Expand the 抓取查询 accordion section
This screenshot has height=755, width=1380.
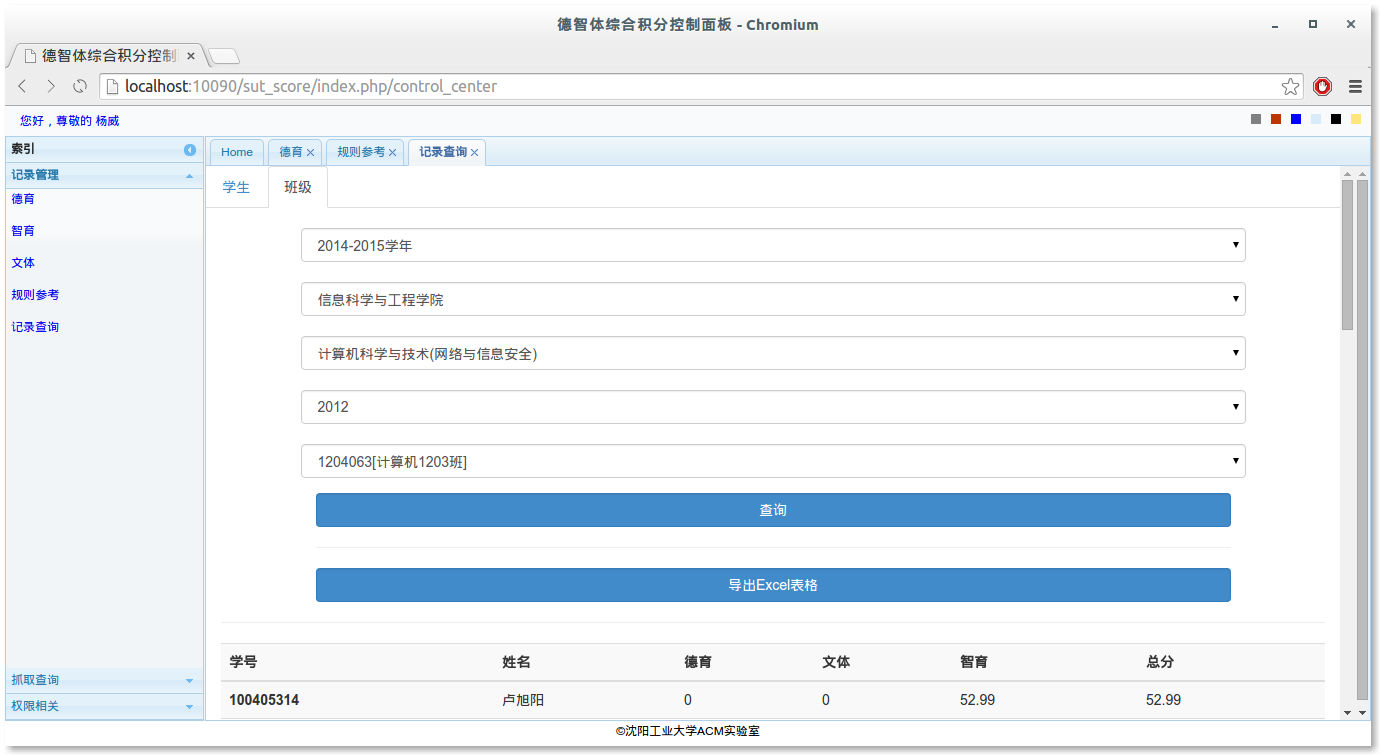coord(104,680)
